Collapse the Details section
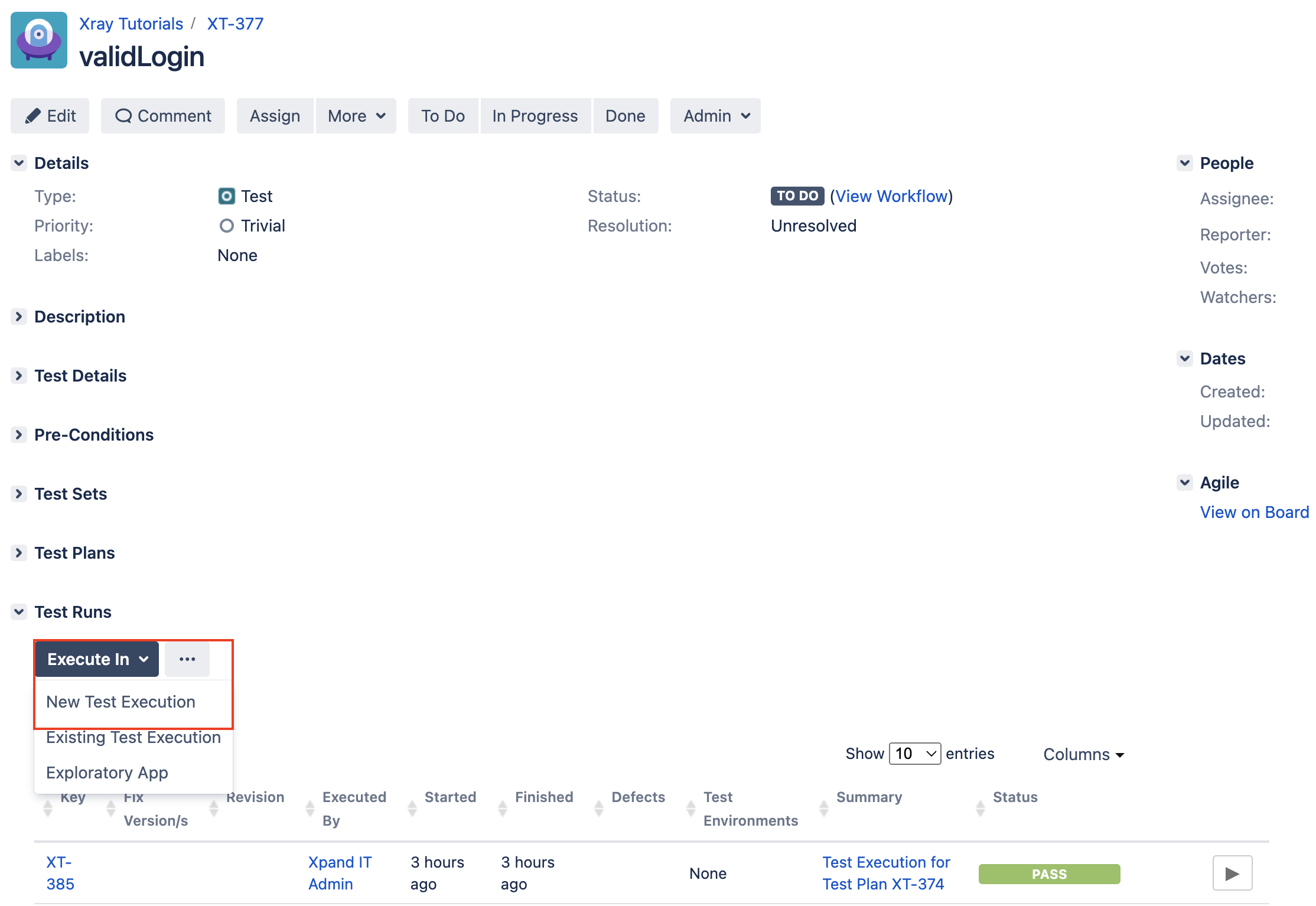 pyautogui.click(x=19, y=163)
